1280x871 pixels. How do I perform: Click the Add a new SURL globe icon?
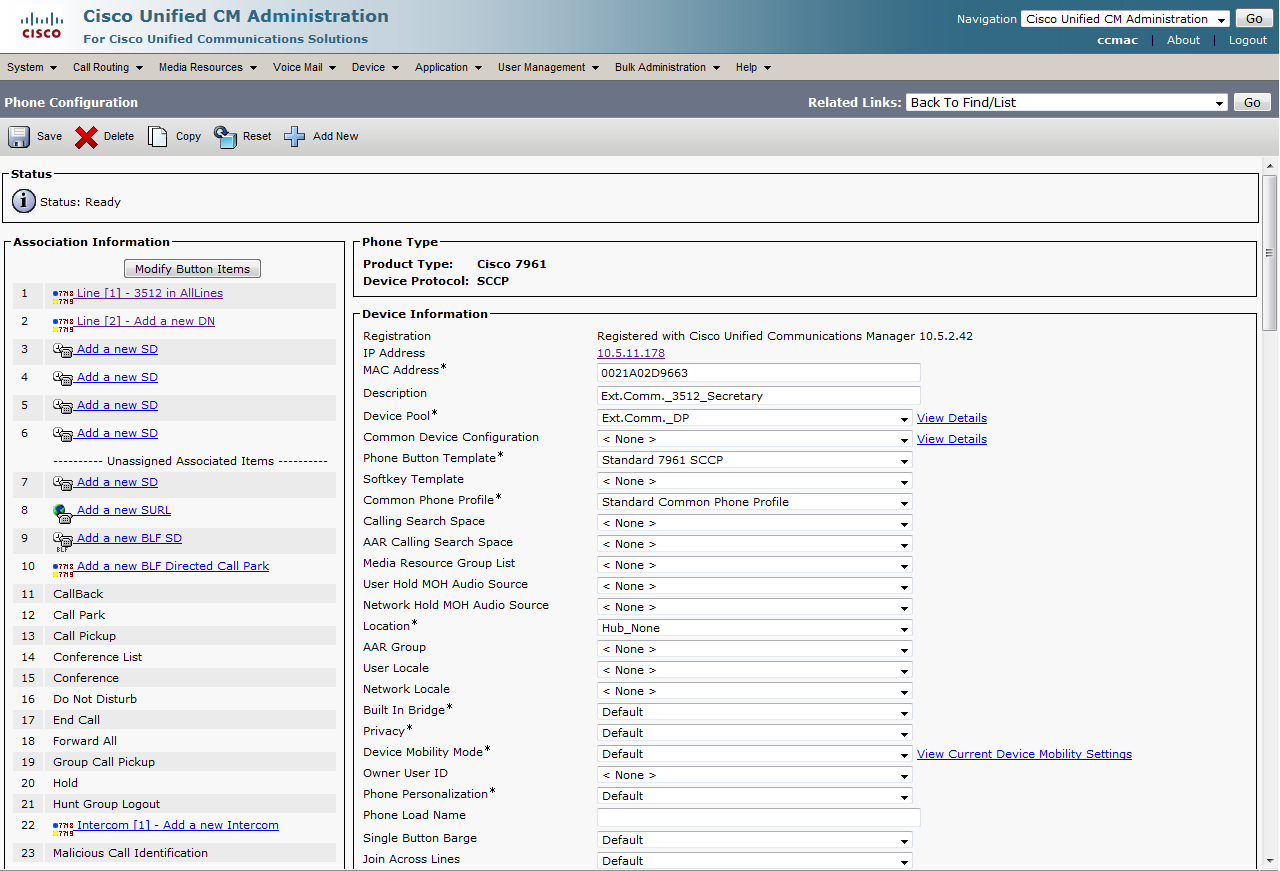tap(62, 511)
